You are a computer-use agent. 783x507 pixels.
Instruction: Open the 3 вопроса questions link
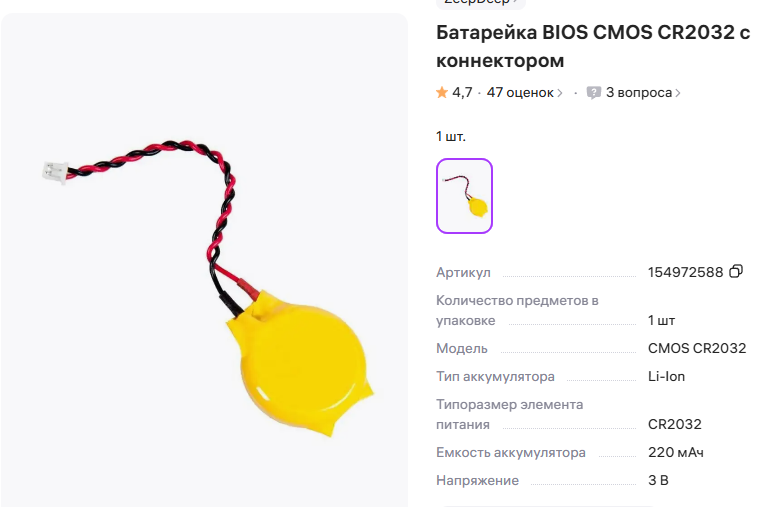[x=639, y=93]
